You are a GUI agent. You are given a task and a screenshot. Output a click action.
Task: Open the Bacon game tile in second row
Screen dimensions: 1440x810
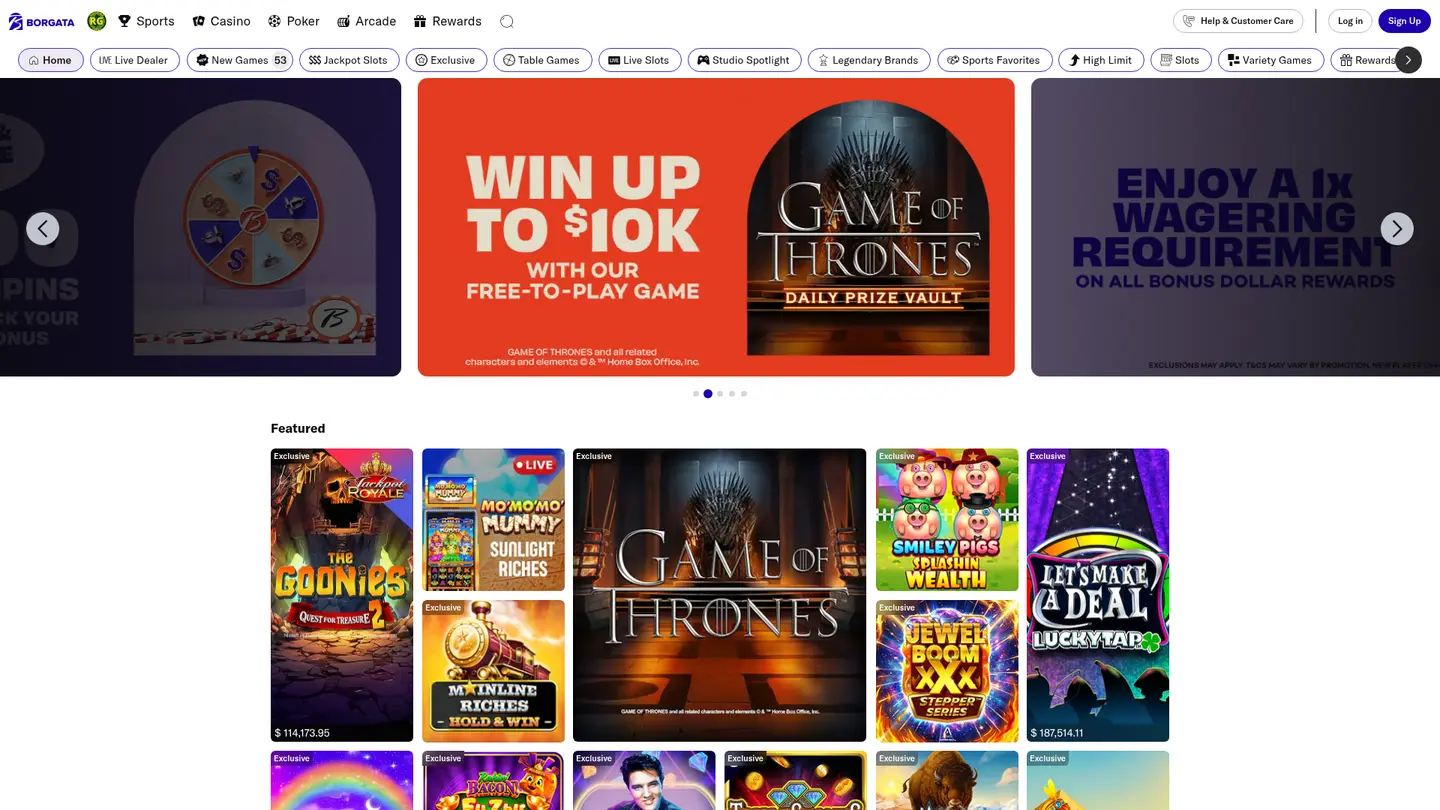(493, 781)
